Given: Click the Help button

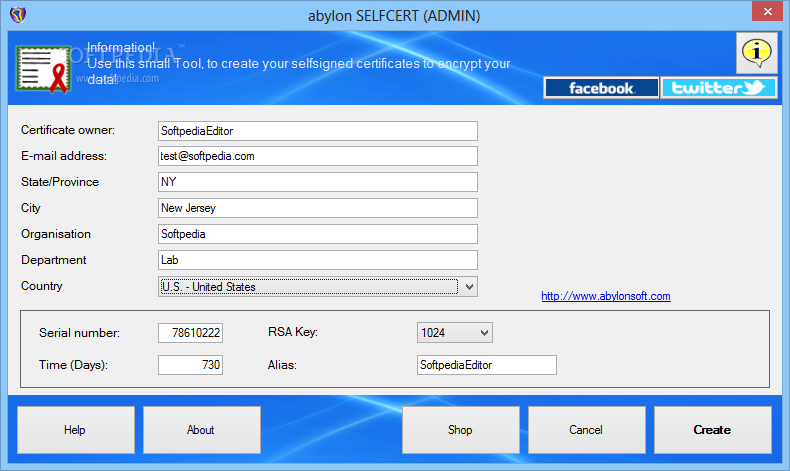Looking at the screenshot, I should click(76, 430).
